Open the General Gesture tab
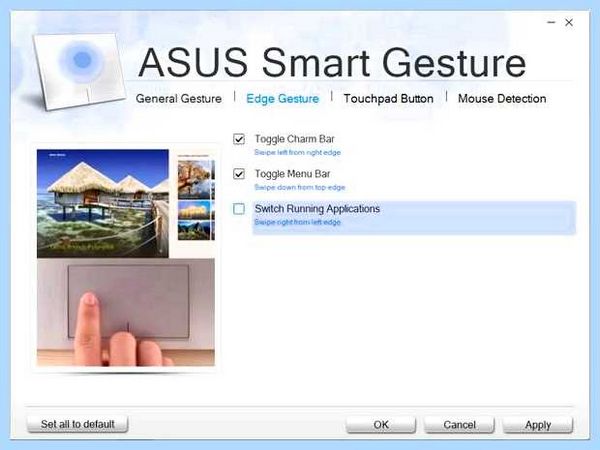Screen dimensions: 600x450 point(179,99)
